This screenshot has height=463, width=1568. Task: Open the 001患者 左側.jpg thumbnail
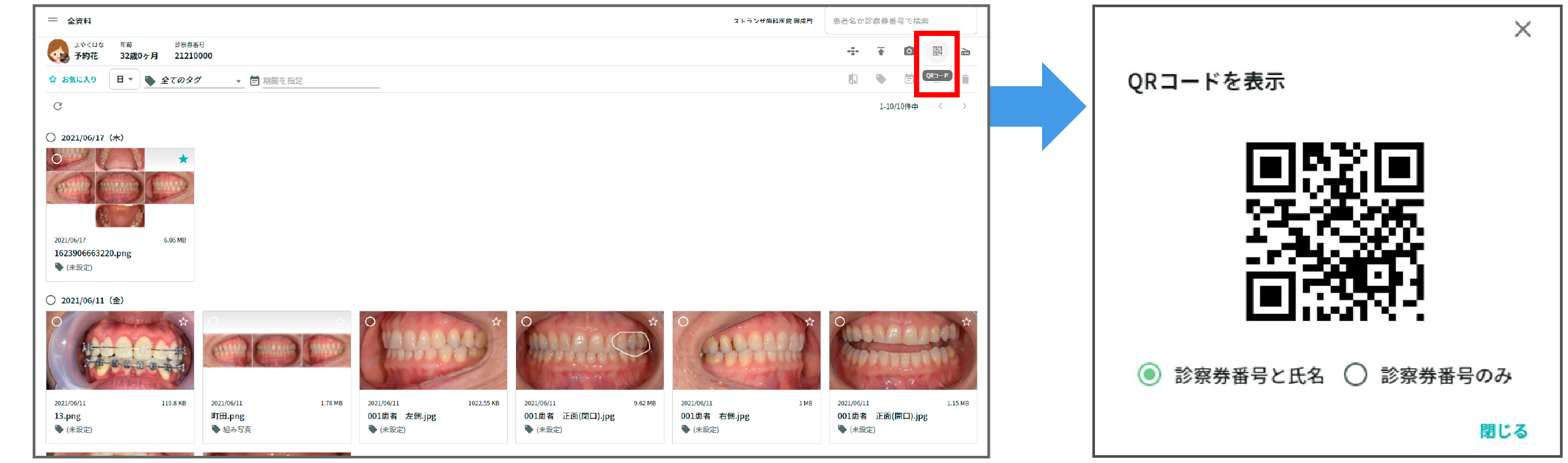(x=433, y=351)
